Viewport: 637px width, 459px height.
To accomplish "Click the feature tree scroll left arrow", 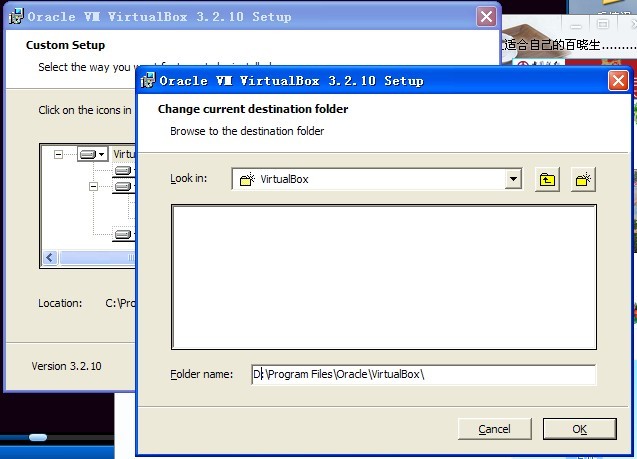I will 50,258.
